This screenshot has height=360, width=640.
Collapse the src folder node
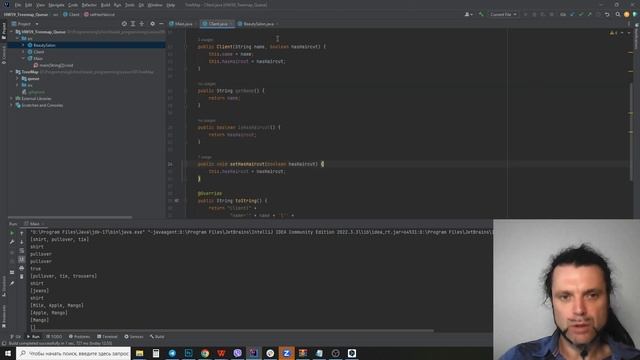point(18,38)
